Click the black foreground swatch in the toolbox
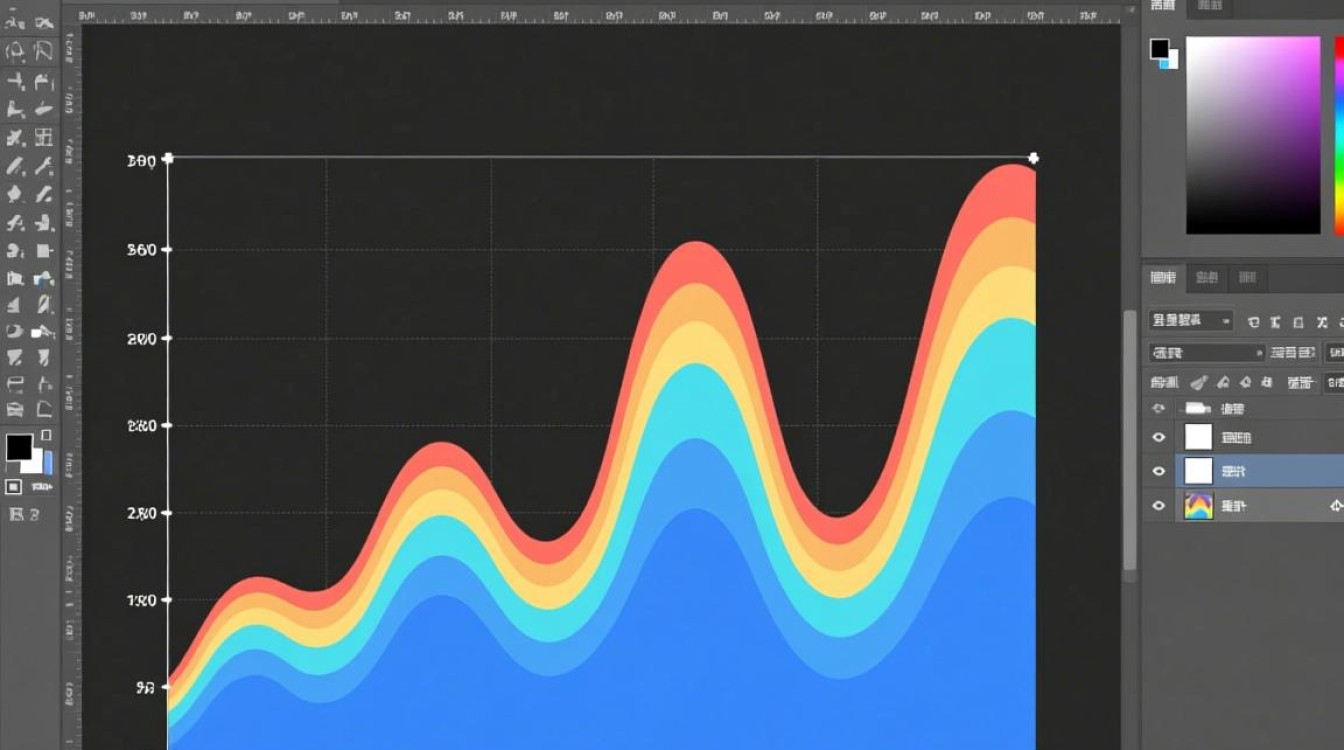 click(x=19, y=447)
